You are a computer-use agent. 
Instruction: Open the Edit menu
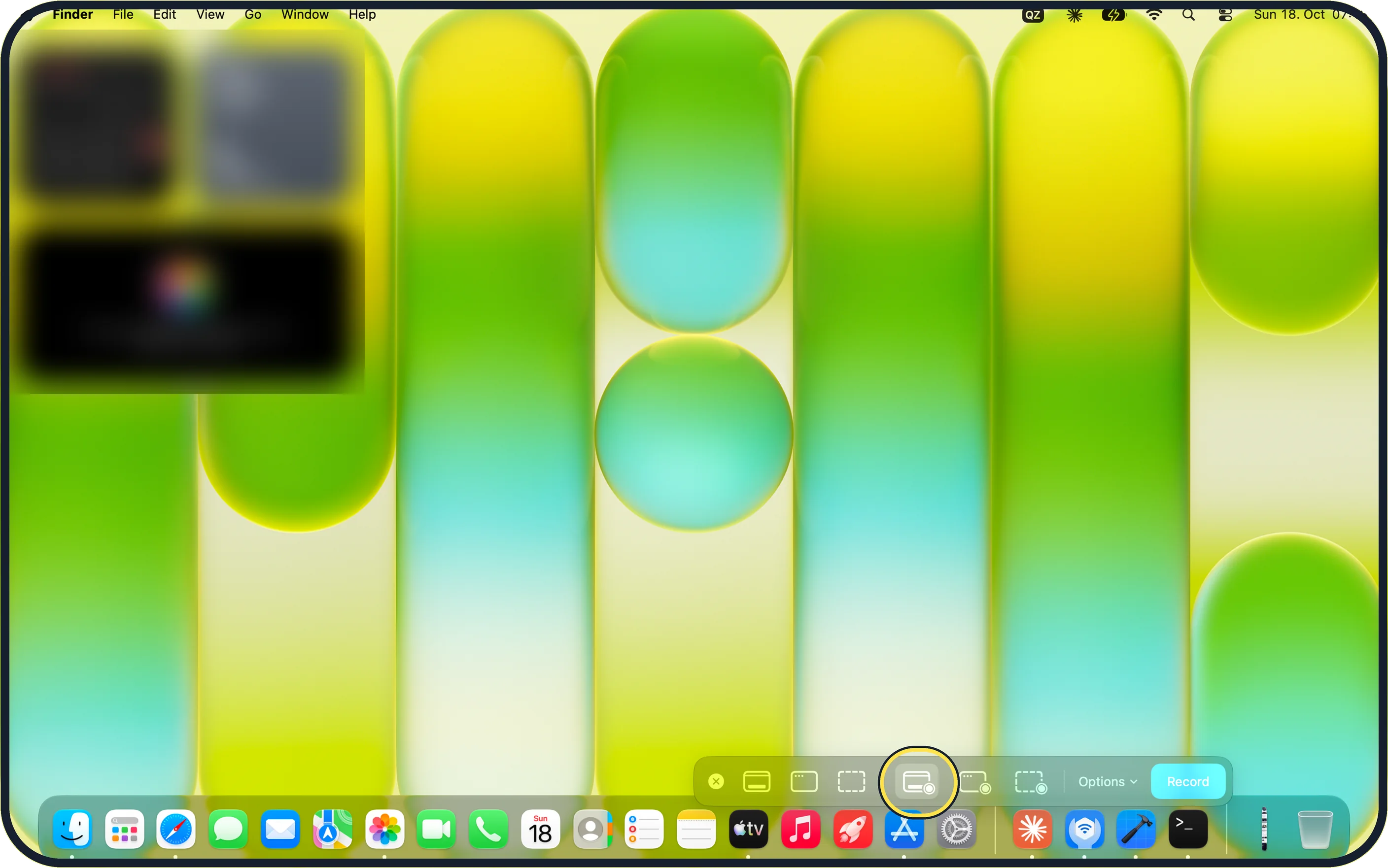pyautogui.click(x=164, y=14)
